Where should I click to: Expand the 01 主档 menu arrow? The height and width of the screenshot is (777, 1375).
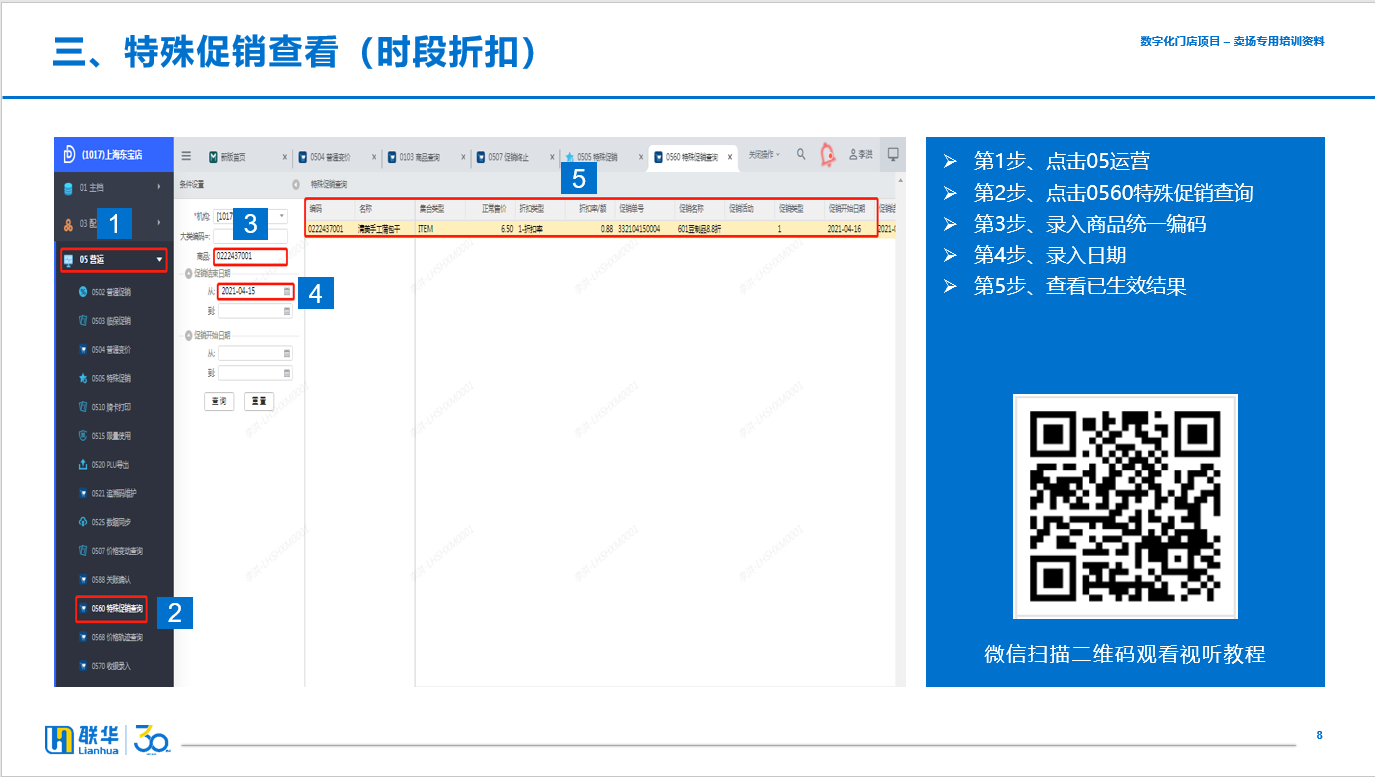159,187
